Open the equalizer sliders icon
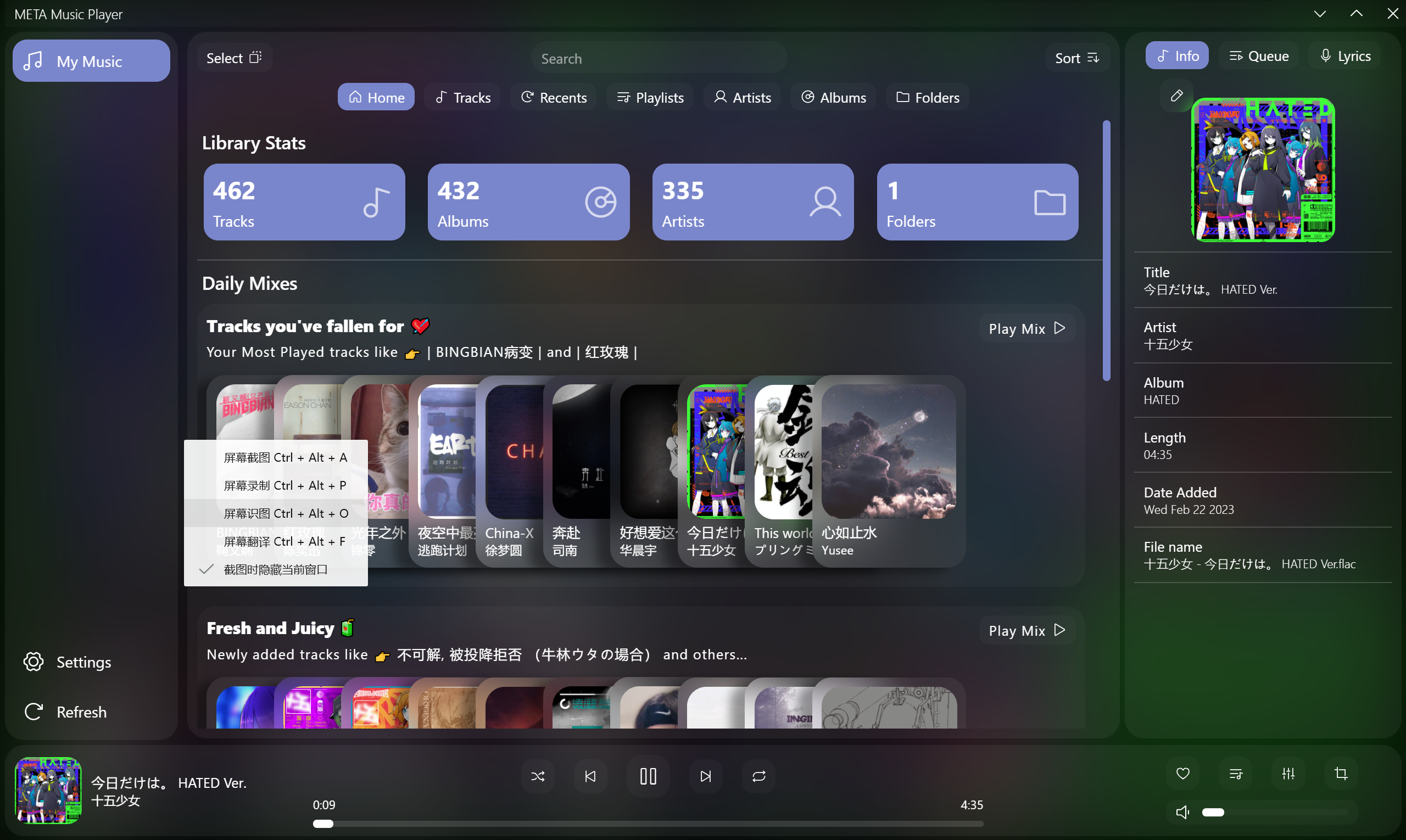1406x840 pixels. (1288, 773)
